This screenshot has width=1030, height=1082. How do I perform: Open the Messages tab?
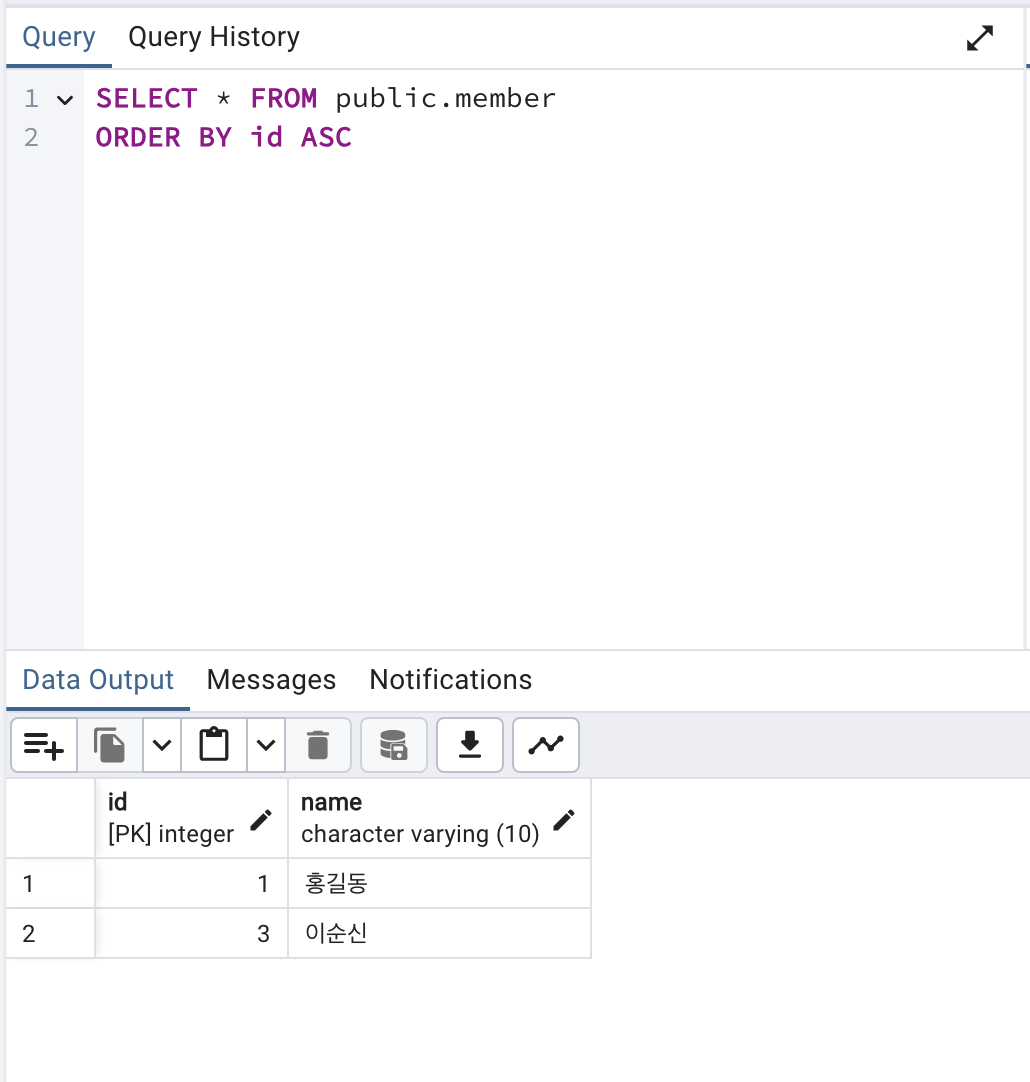(271, 680)
